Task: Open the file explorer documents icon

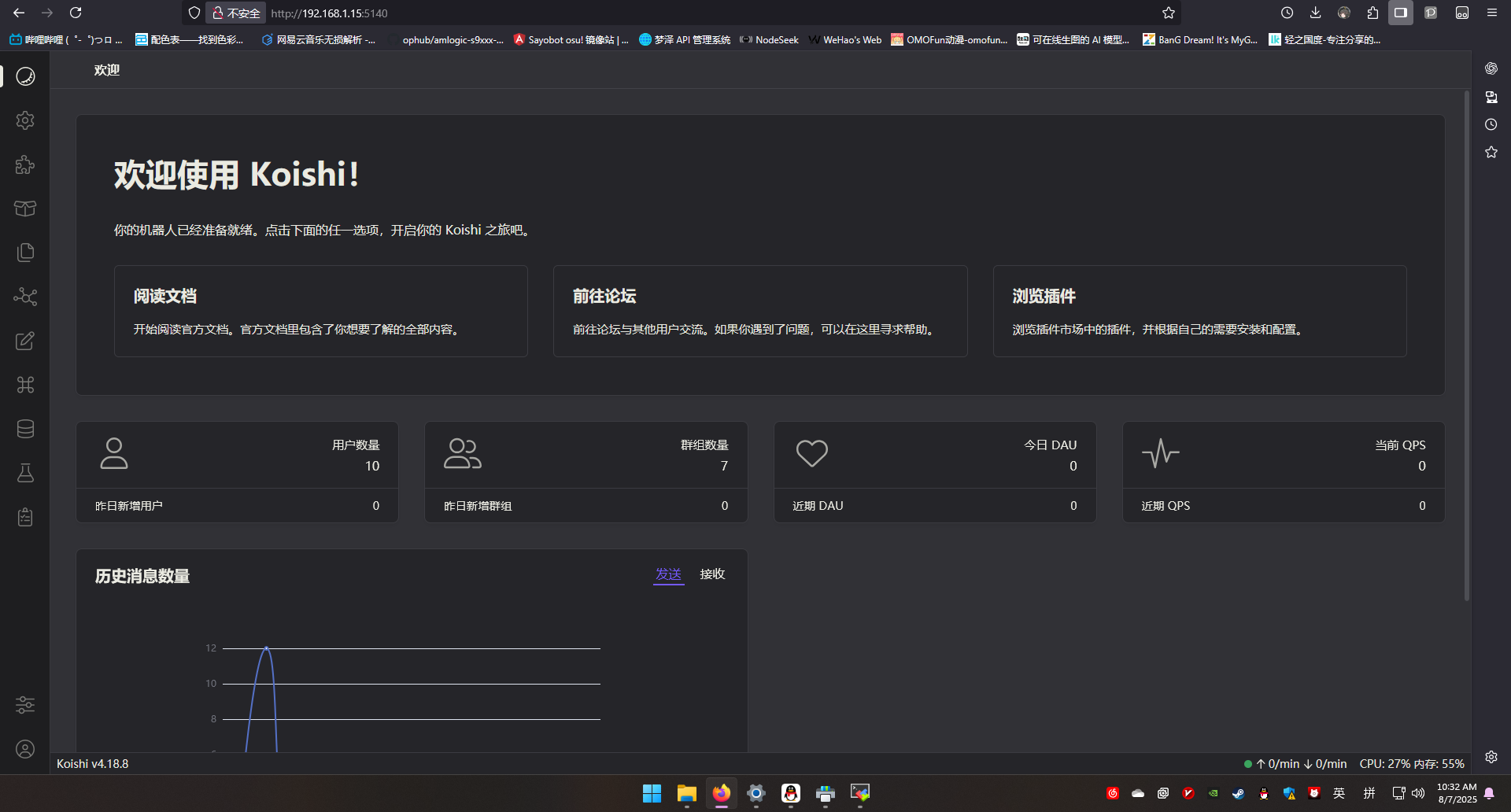Action: point(25,253)
